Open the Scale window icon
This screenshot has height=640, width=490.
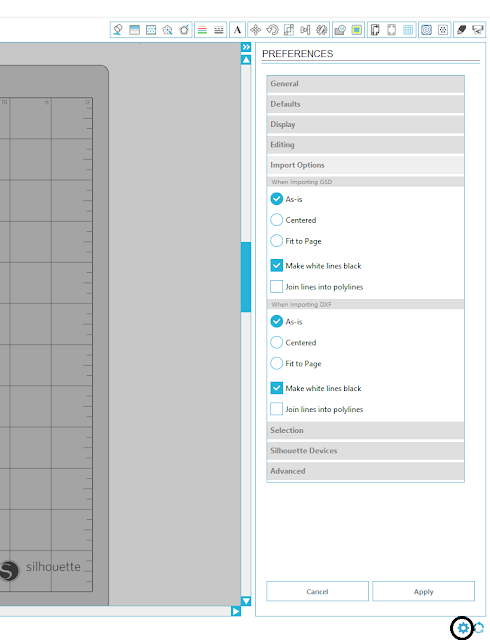tap(289, 30)
